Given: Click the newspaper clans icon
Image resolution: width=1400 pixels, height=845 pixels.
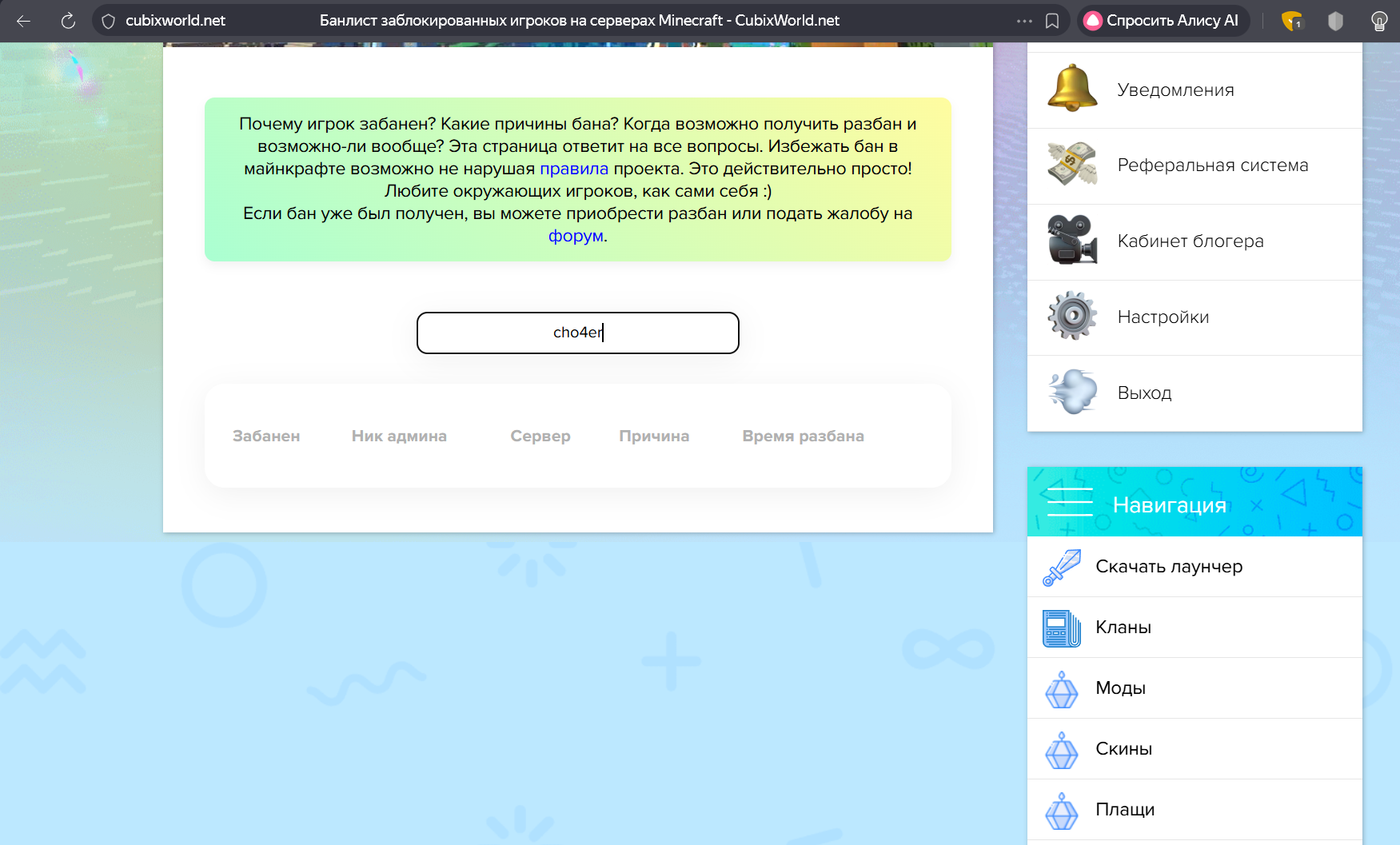Looking at the screenshot, I should point(1062,628).
